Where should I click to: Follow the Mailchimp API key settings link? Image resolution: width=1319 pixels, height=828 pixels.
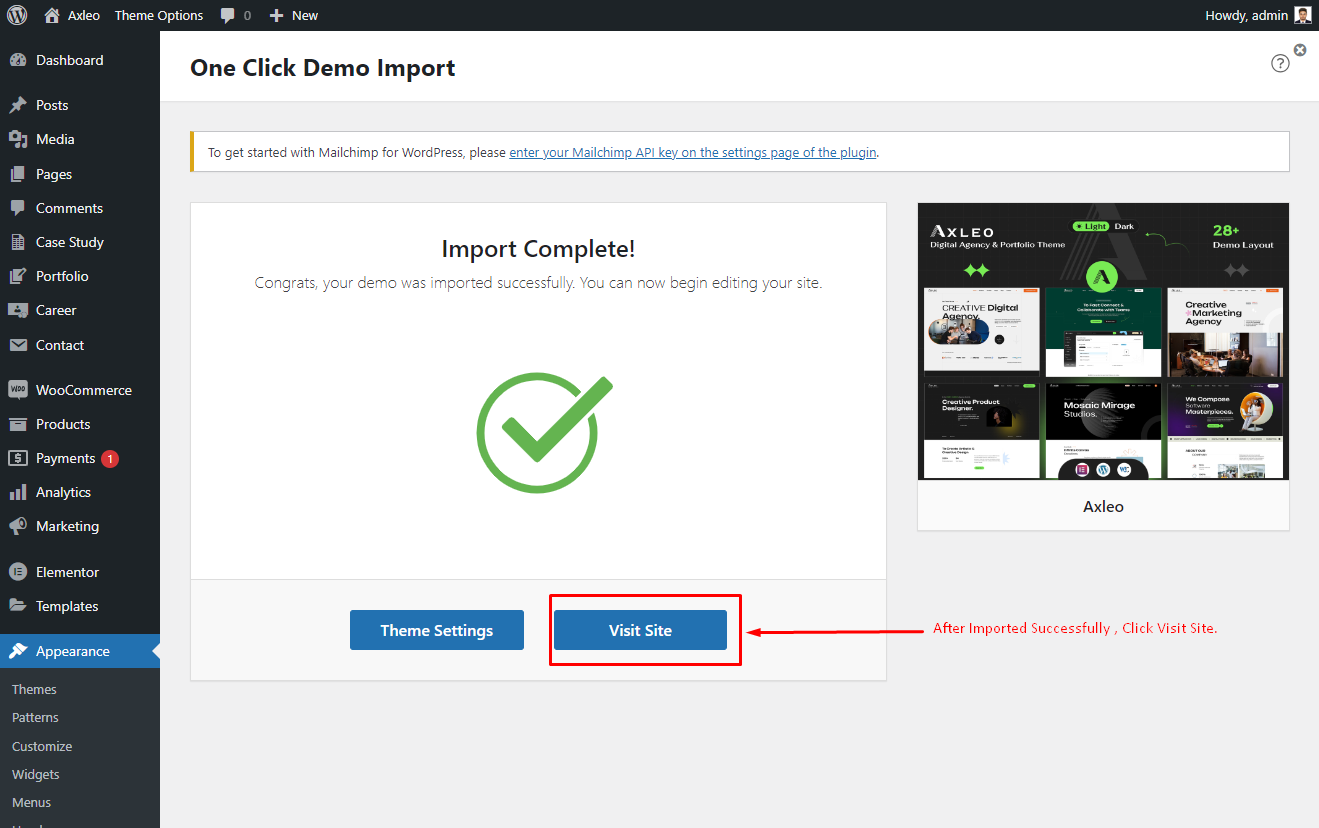pos(693,153)
